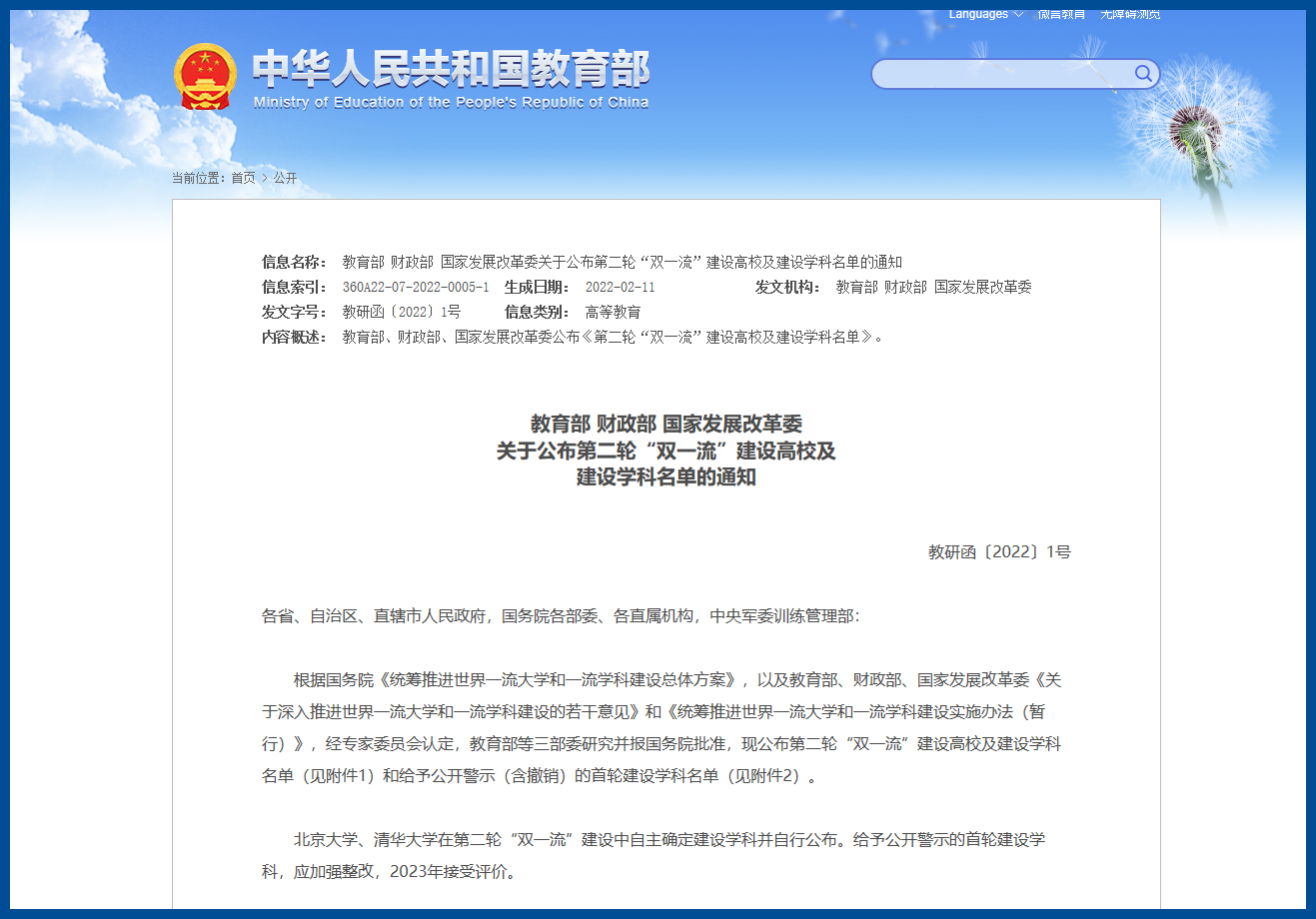This screenshot has height=919, width=1316.
Task: Click the 发文机构 issuing agency value
Action: coord(933,288)
